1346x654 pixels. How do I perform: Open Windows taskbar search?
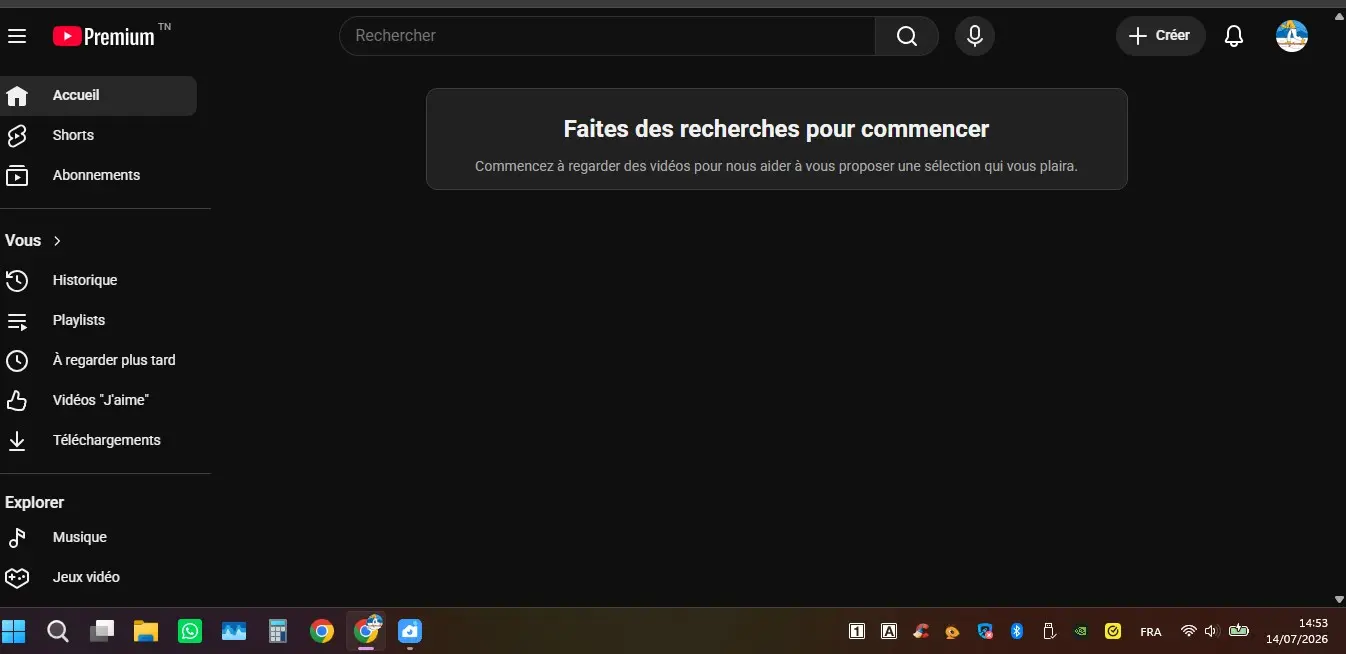tap(58, 631)
